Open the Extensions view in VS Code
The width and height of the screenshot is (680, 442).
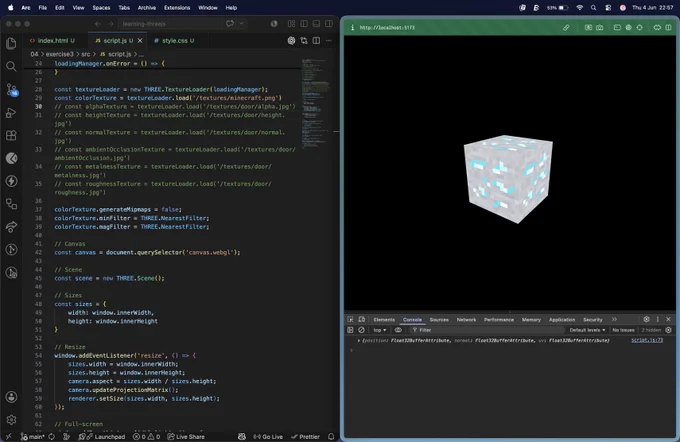coord(11,135)
